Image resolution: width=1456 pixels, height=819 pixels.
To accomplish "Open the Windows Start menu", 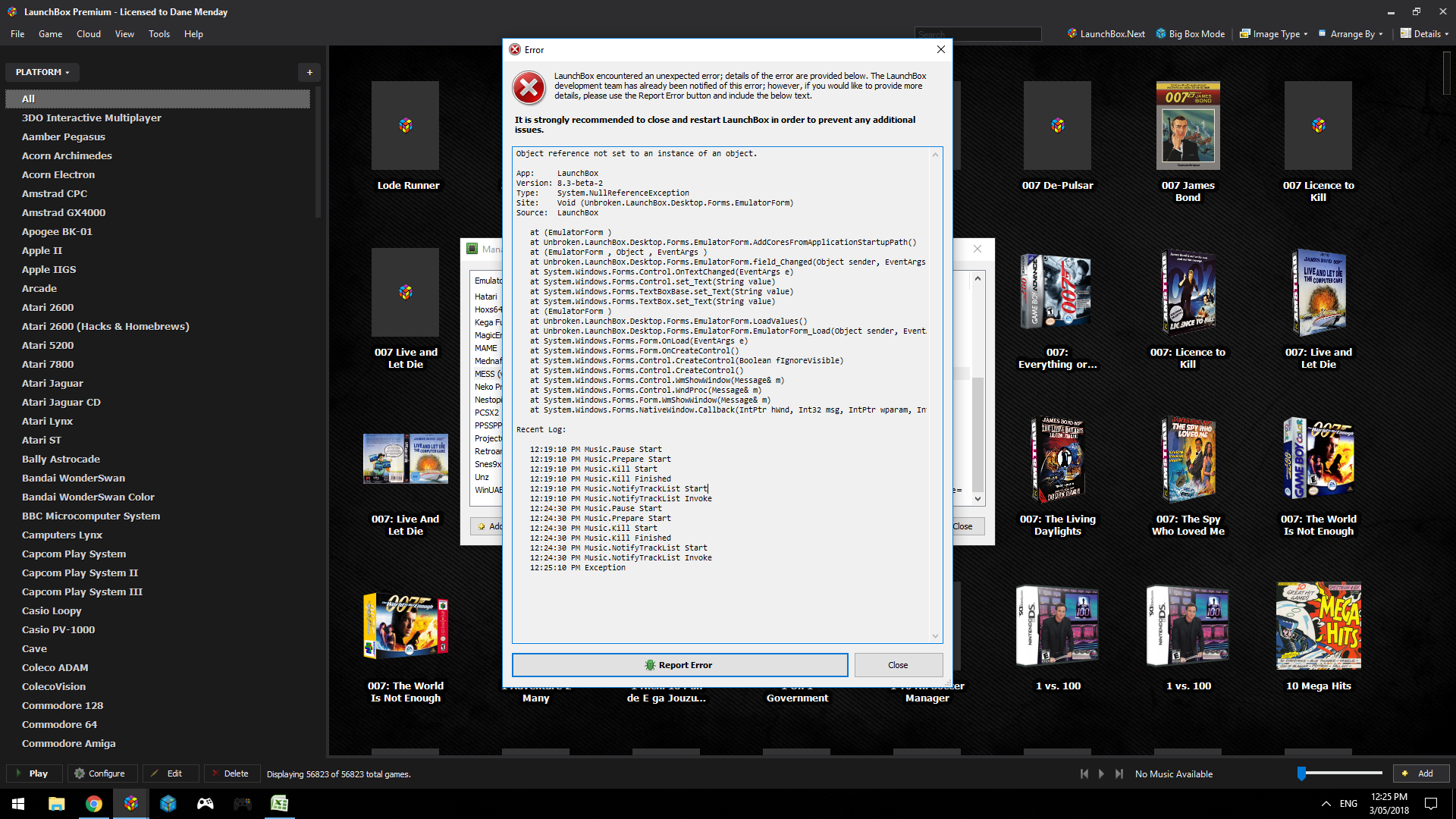I will [x=18, y=804].
